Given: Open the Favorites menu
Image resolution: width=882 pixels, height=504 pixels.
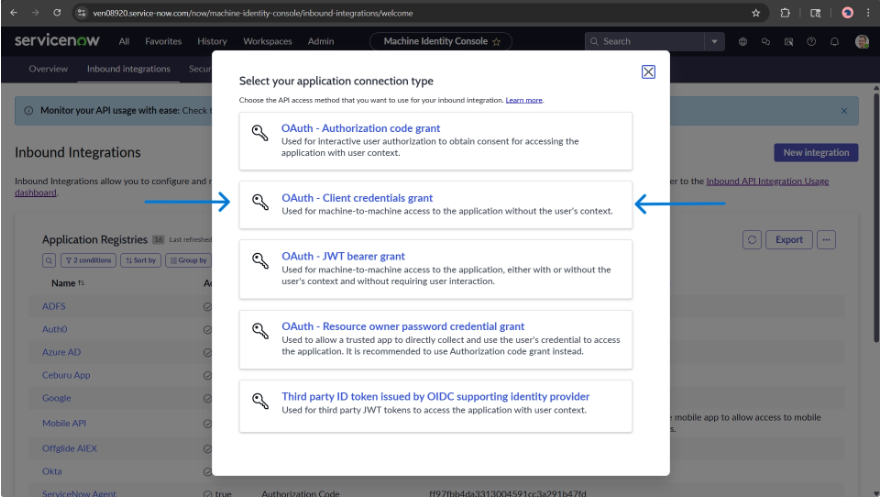Looking at the screenshot, I should coord(163,41).
